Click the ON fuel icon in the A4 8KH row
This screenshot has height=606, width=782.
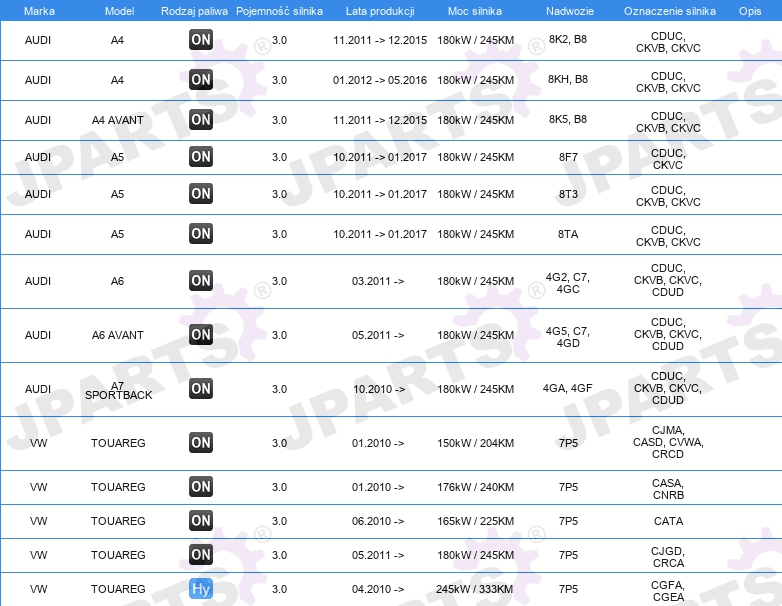(201, 80)
